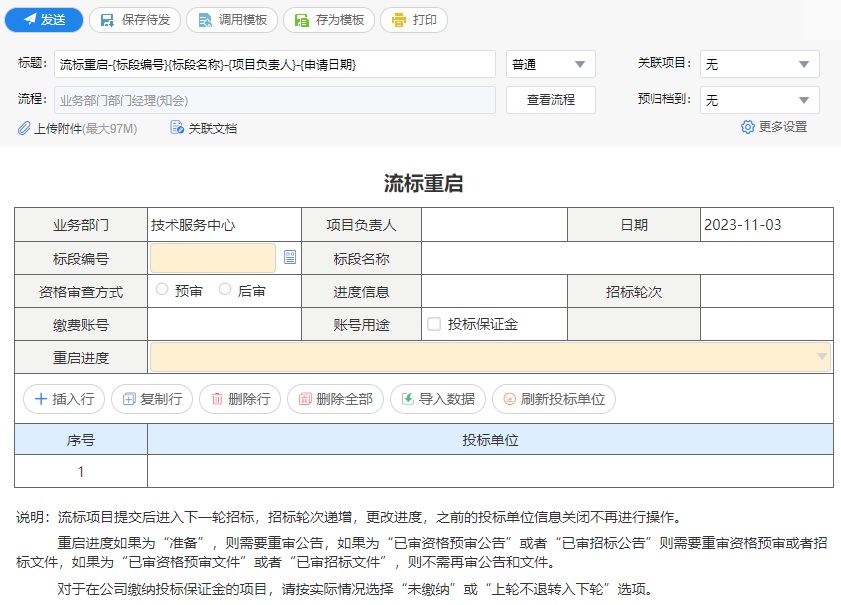This screenshot has width=841, height=605.
Task: Click the 项目负责人 value cell
Action: click(x=494, y=225)
